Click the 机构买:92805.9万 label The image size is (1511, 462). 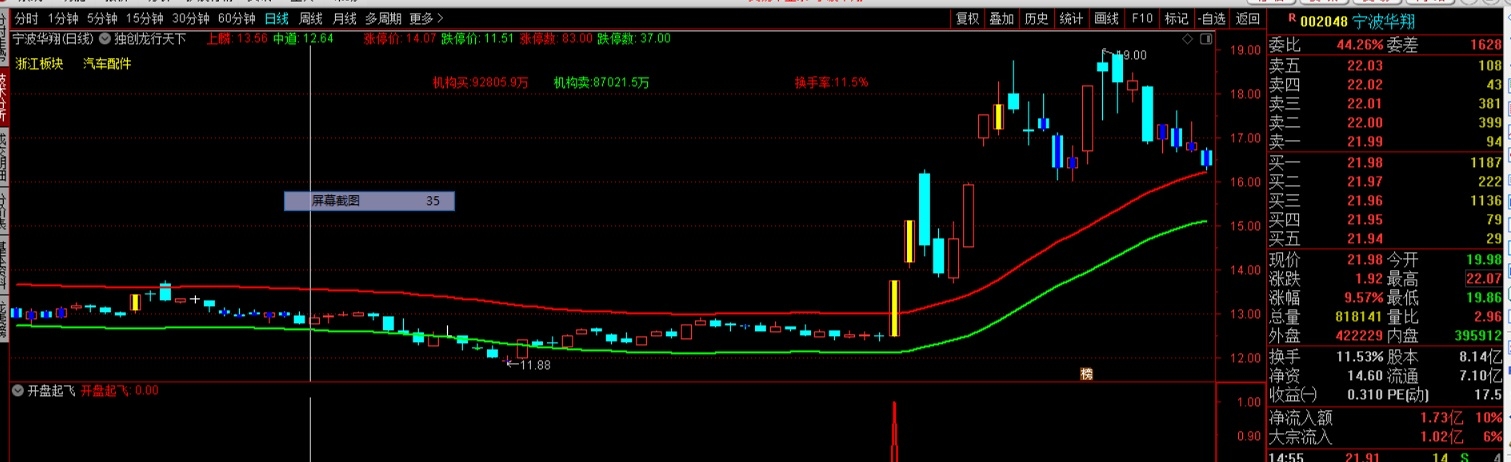(480, 82)
